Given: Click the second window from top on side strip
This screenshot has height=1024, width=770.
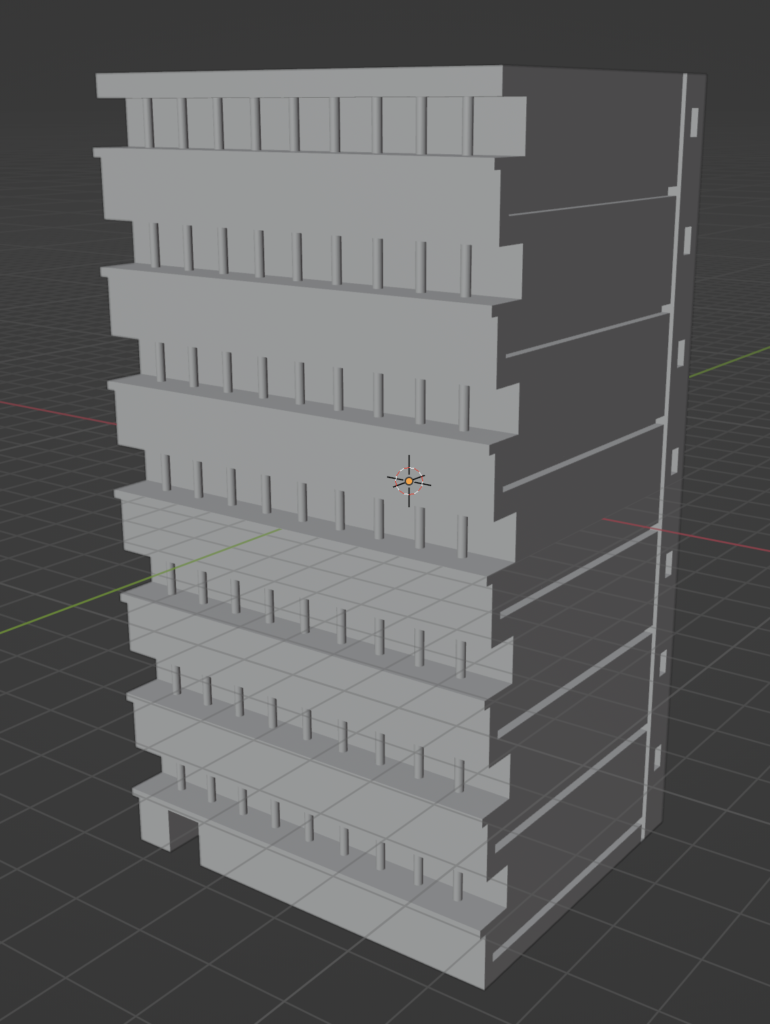Looking at the screenshot, I should click(687, 240).
